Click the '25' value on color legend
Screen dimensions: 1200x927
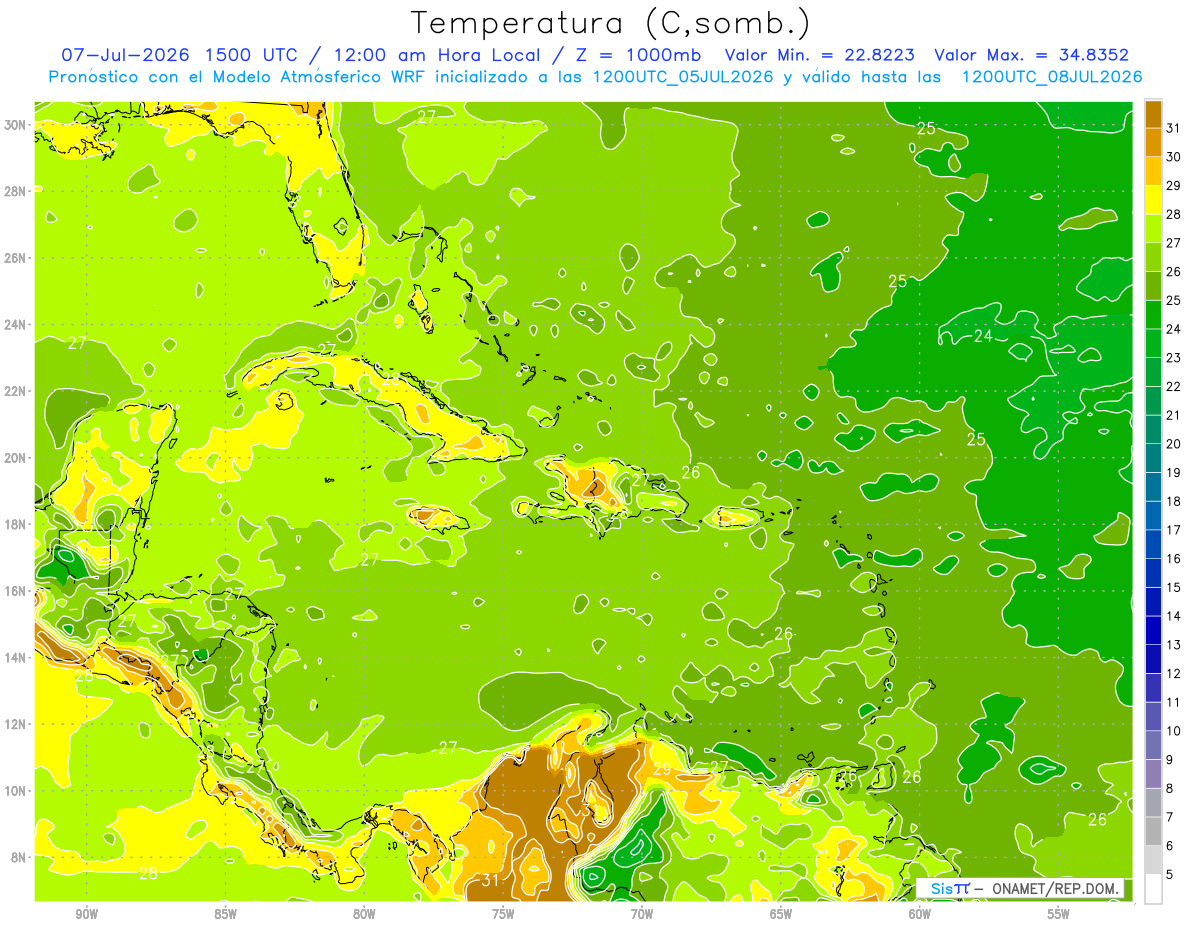pyautogui.click(x=1174, y=300)
